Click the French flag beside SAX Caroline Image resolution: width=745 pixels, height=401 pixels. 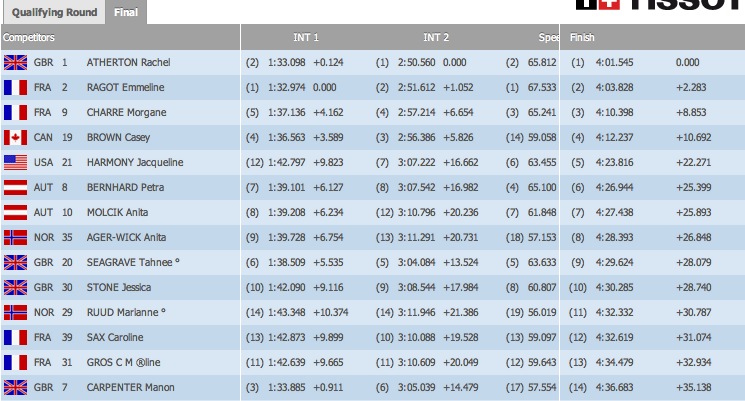(16, 337)
